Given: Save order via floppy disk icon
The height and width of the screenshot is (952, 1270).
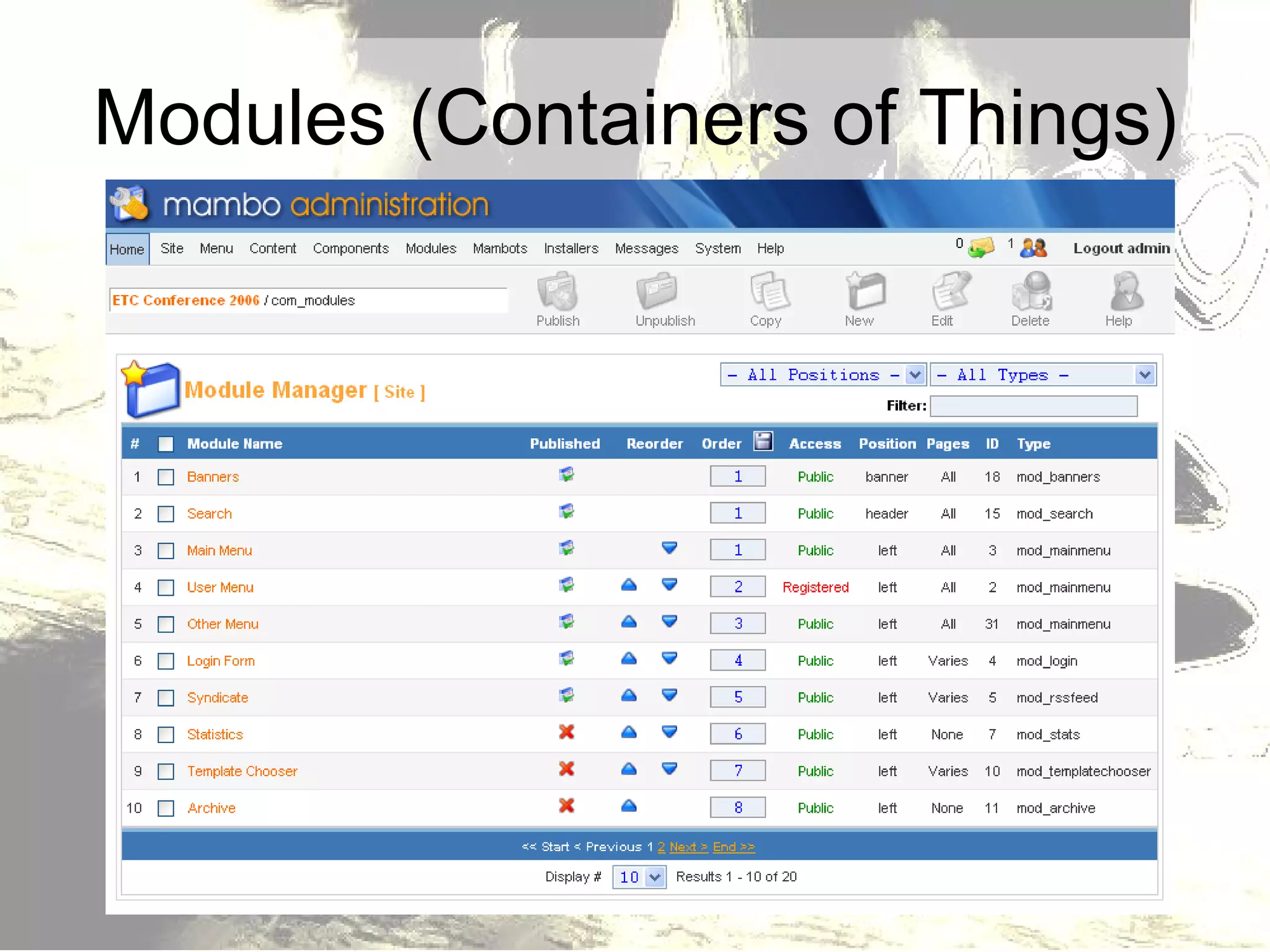Looking at the screenshot, I should [x=763, y=442].
